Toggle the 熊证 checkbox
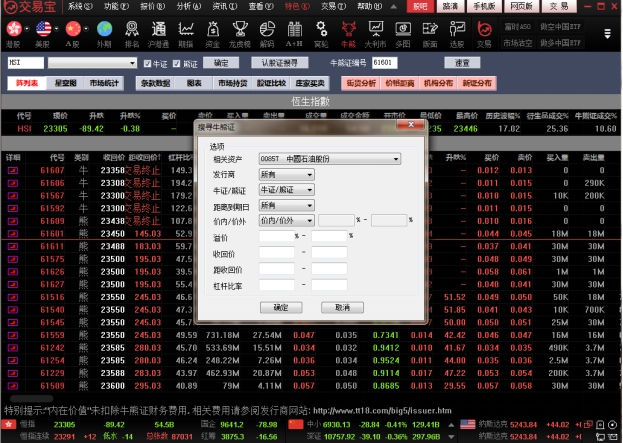 tap(178, 62)
